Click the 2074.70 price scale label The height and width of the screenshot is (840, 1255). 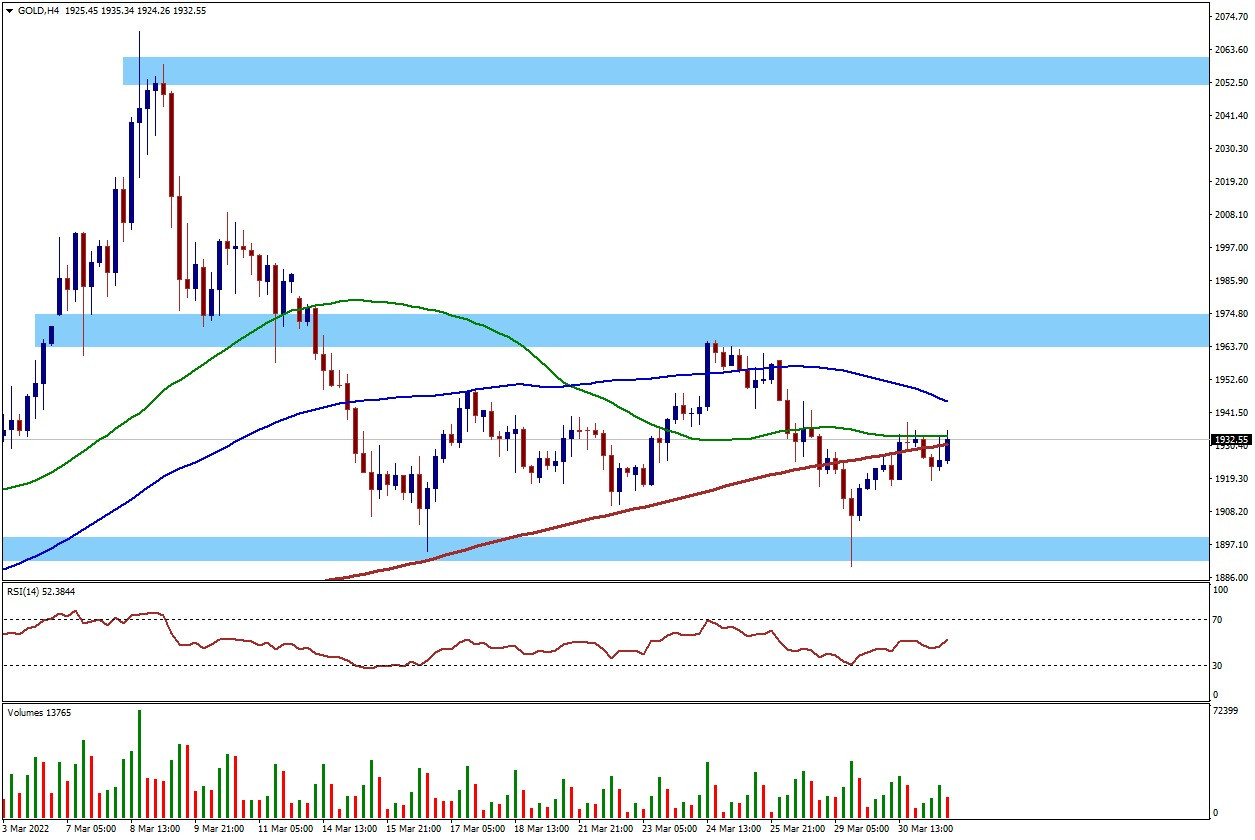[1226, 17]
